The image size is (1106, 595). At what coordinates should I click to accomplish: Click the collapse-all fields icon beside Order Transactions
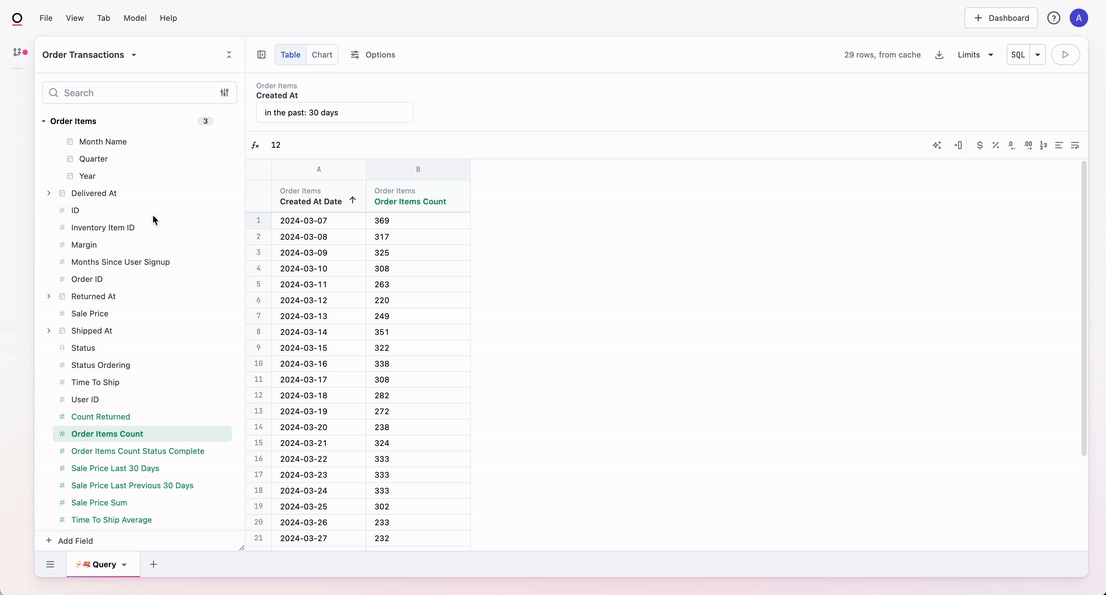point(229,54)
